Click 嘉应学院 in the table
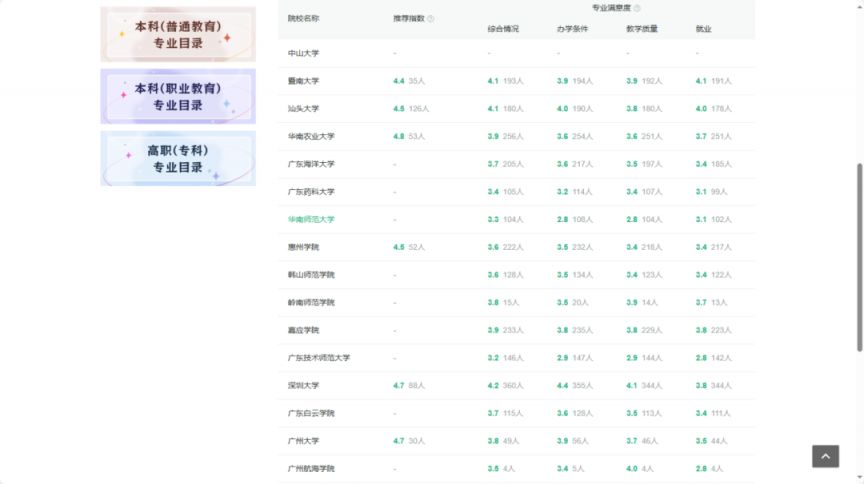864x484 pixels. click(x=303, y=330)
